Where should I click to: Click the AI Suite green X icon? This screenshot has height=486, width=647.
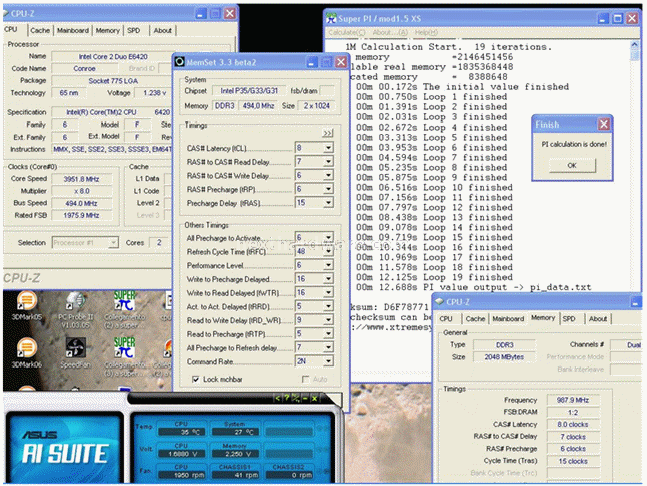(x=314, y=398)
